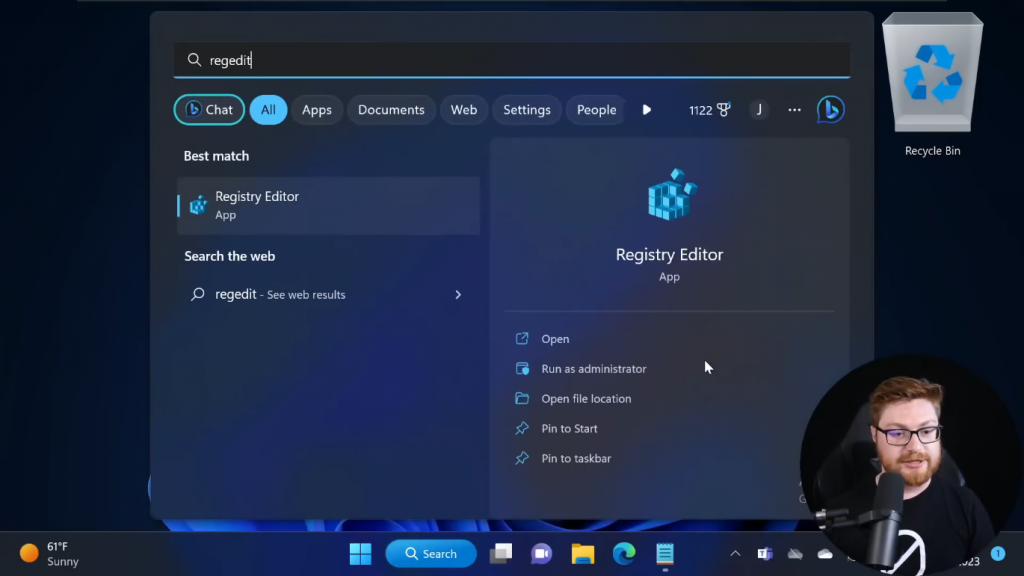Image resolution: width=1024 pixels, height=576 pixels.
Task: Click the Open arrow icon
Action: (x=522, y=338)
